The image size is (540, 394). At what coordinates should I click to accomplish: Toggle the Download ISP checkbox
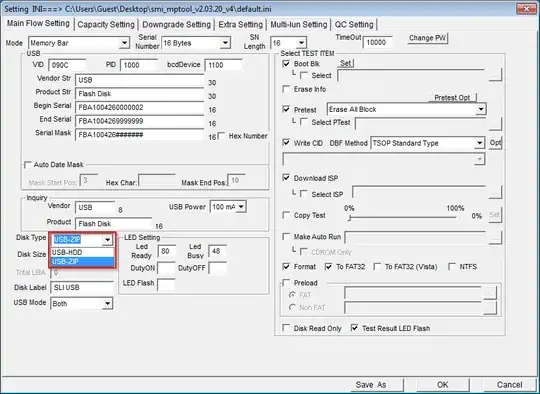286,178
